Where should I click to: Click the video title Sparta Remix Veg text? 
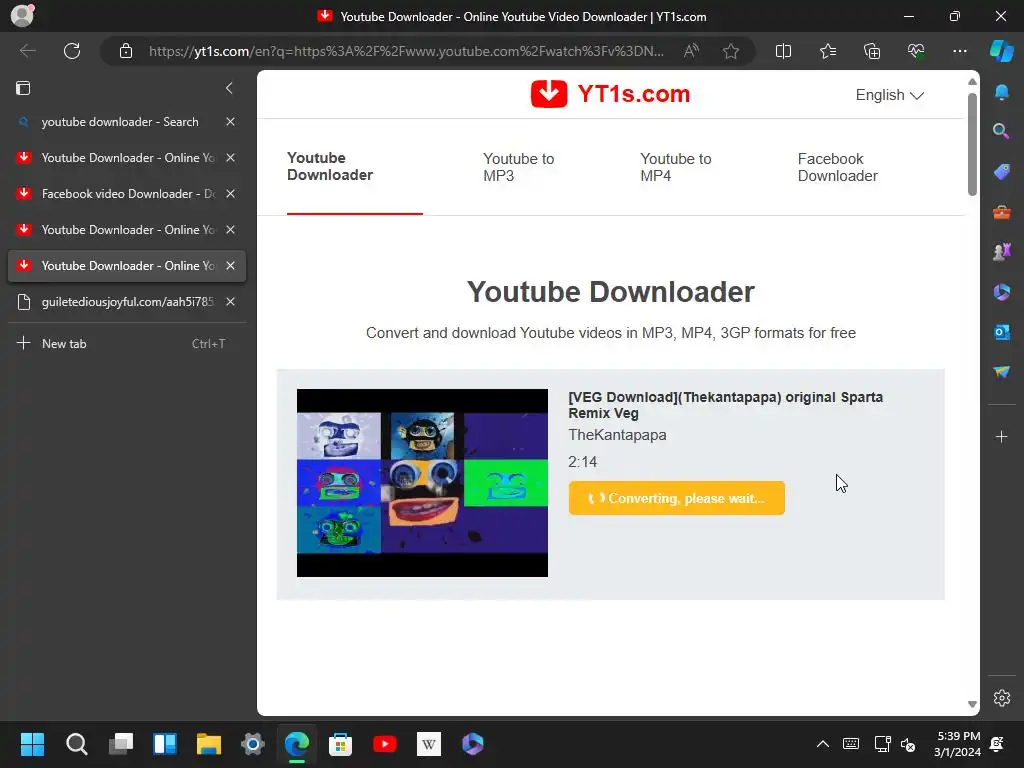726,405
